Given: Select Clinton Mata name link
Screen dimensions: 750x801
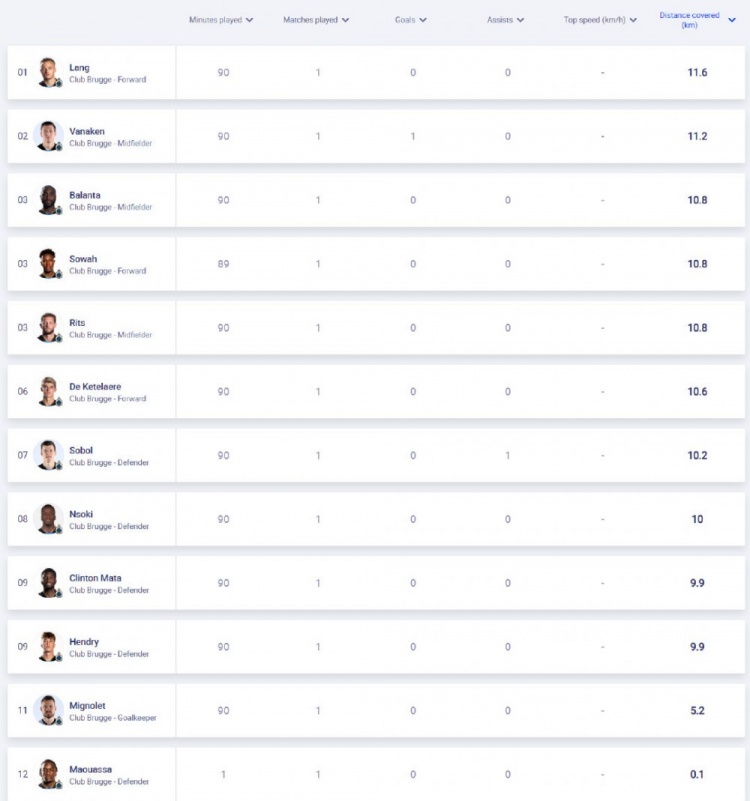Looking at the screenshot, I should click(x=95, y=578).
